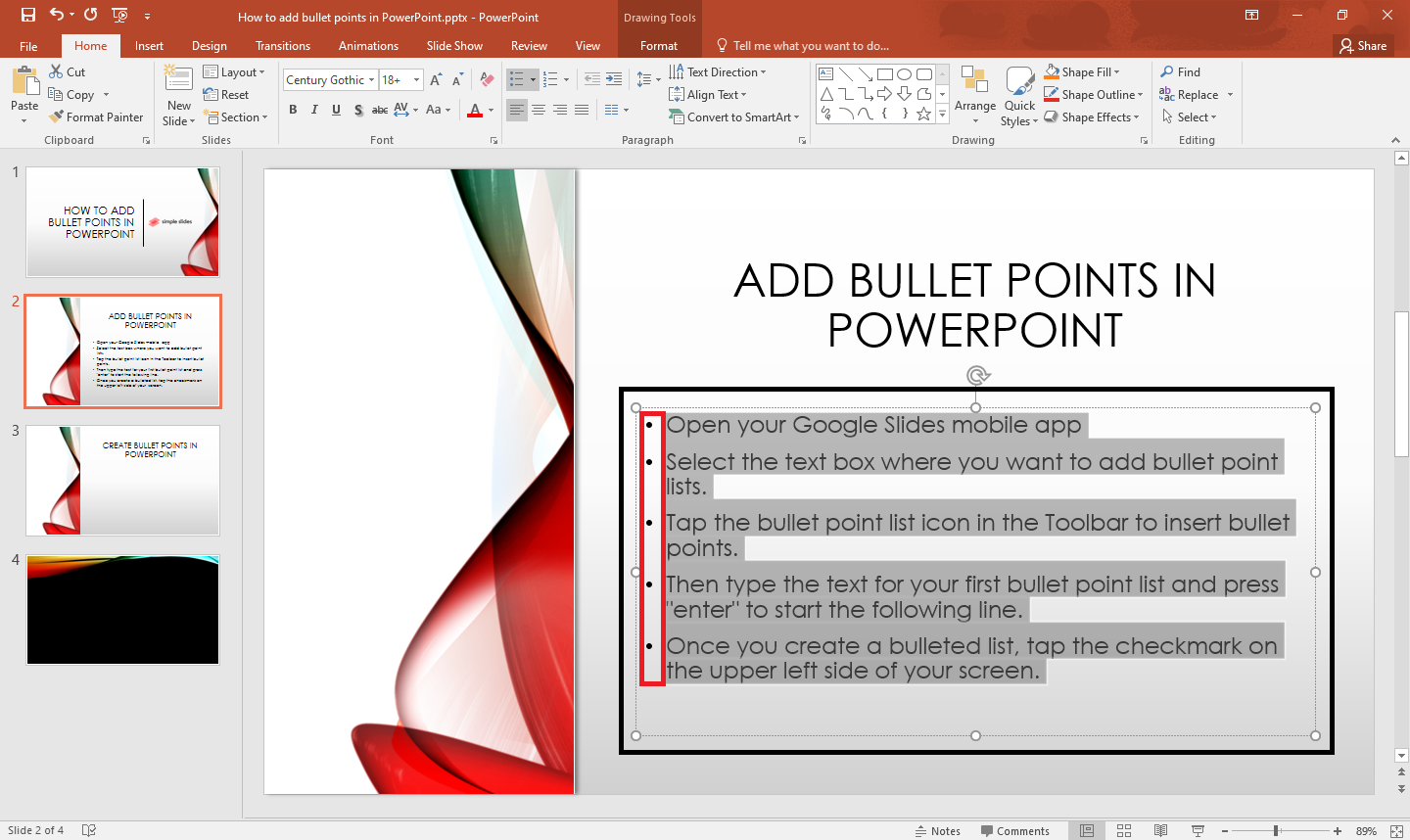
Task: Open the Comments pane
Action: point(1017,830)
